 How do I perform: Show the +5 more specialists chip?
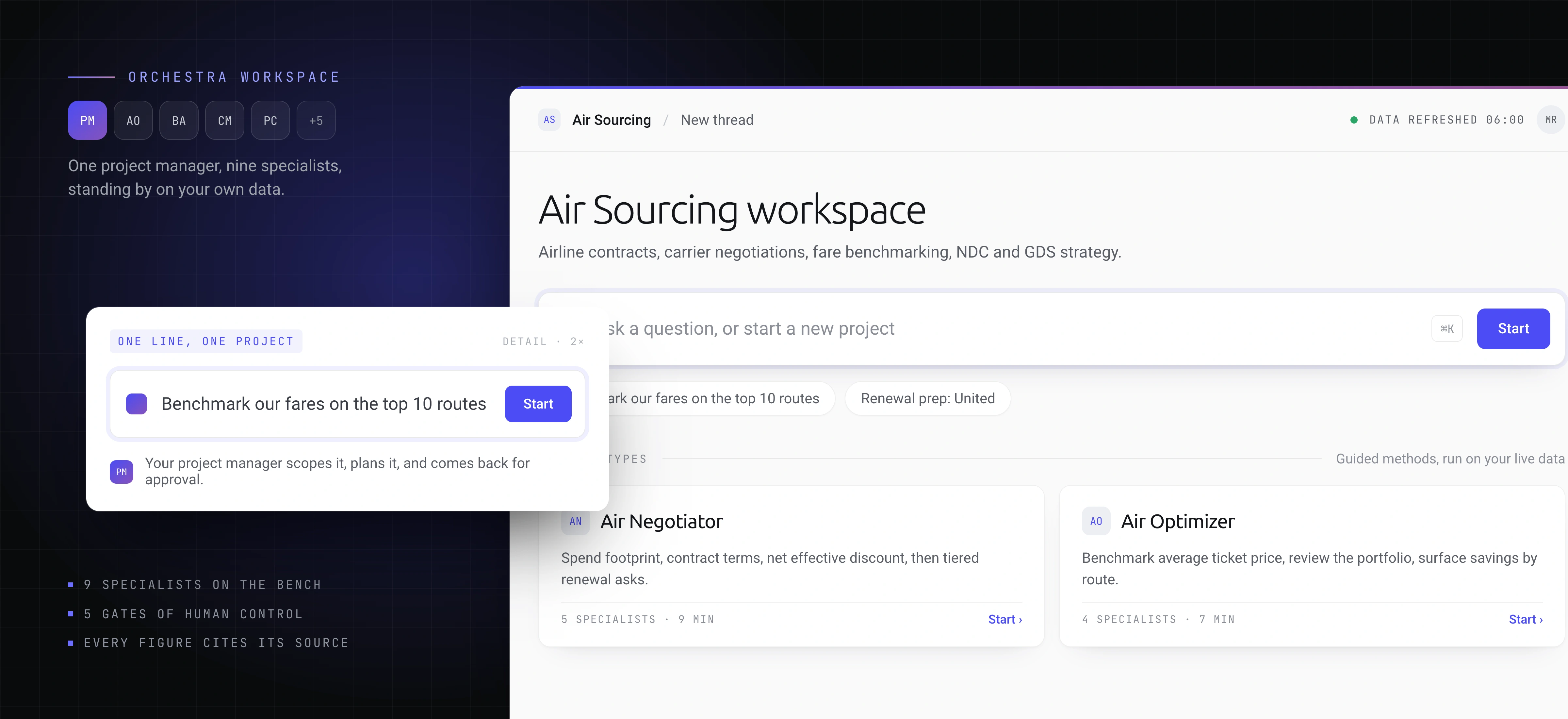click(316, 120)
